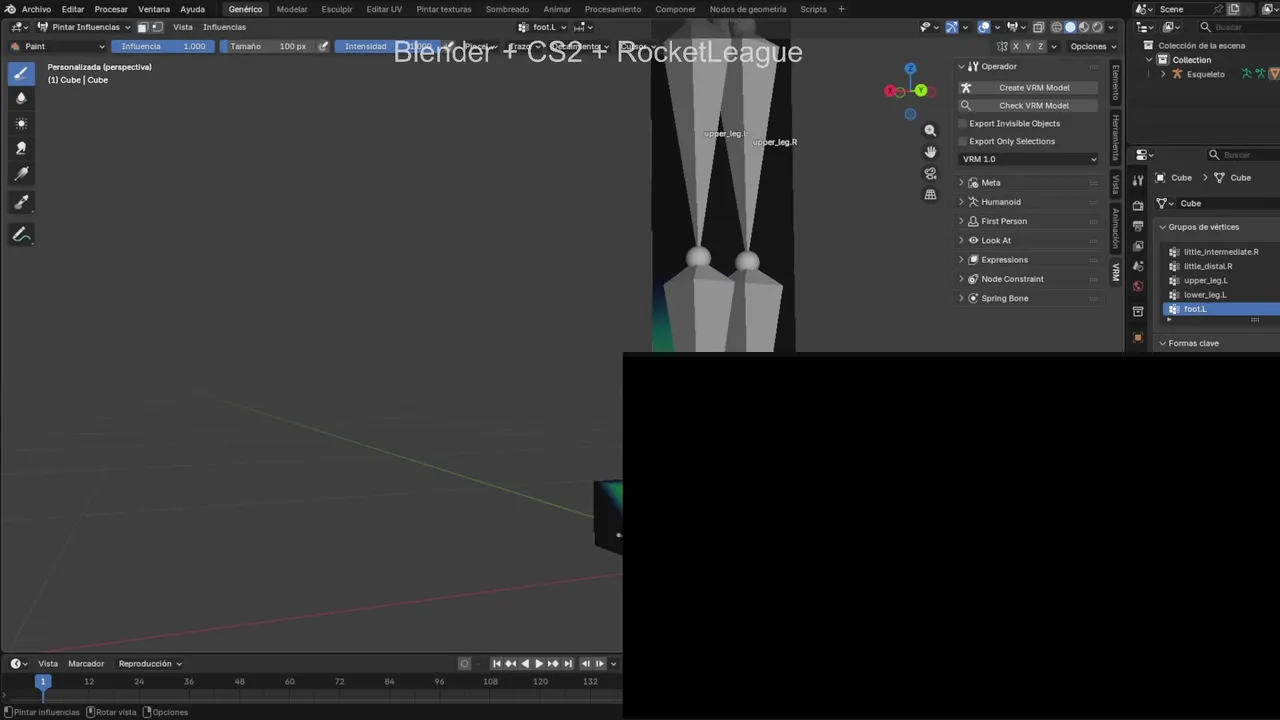Open the Paint brush selector dropdown
This screenshot has width=1280, height=720.
(x=57, y=46)
